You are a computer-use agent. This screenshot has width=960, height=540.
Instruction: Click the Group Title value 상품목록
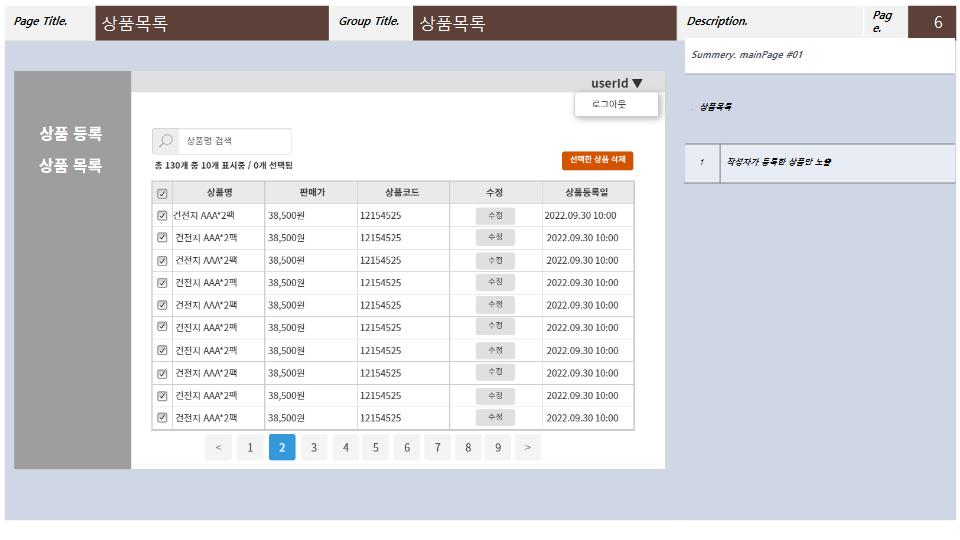tap(452, 23)
